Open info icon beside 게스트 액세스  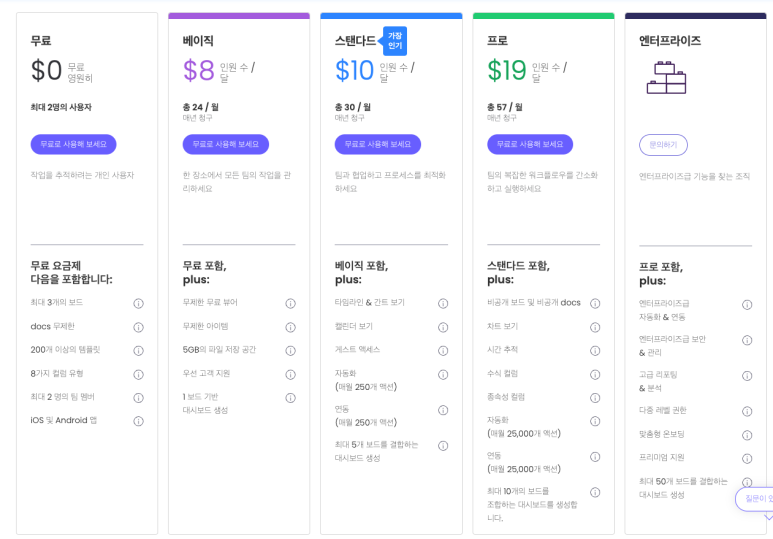pyautogui.click(x=442, y=350)
